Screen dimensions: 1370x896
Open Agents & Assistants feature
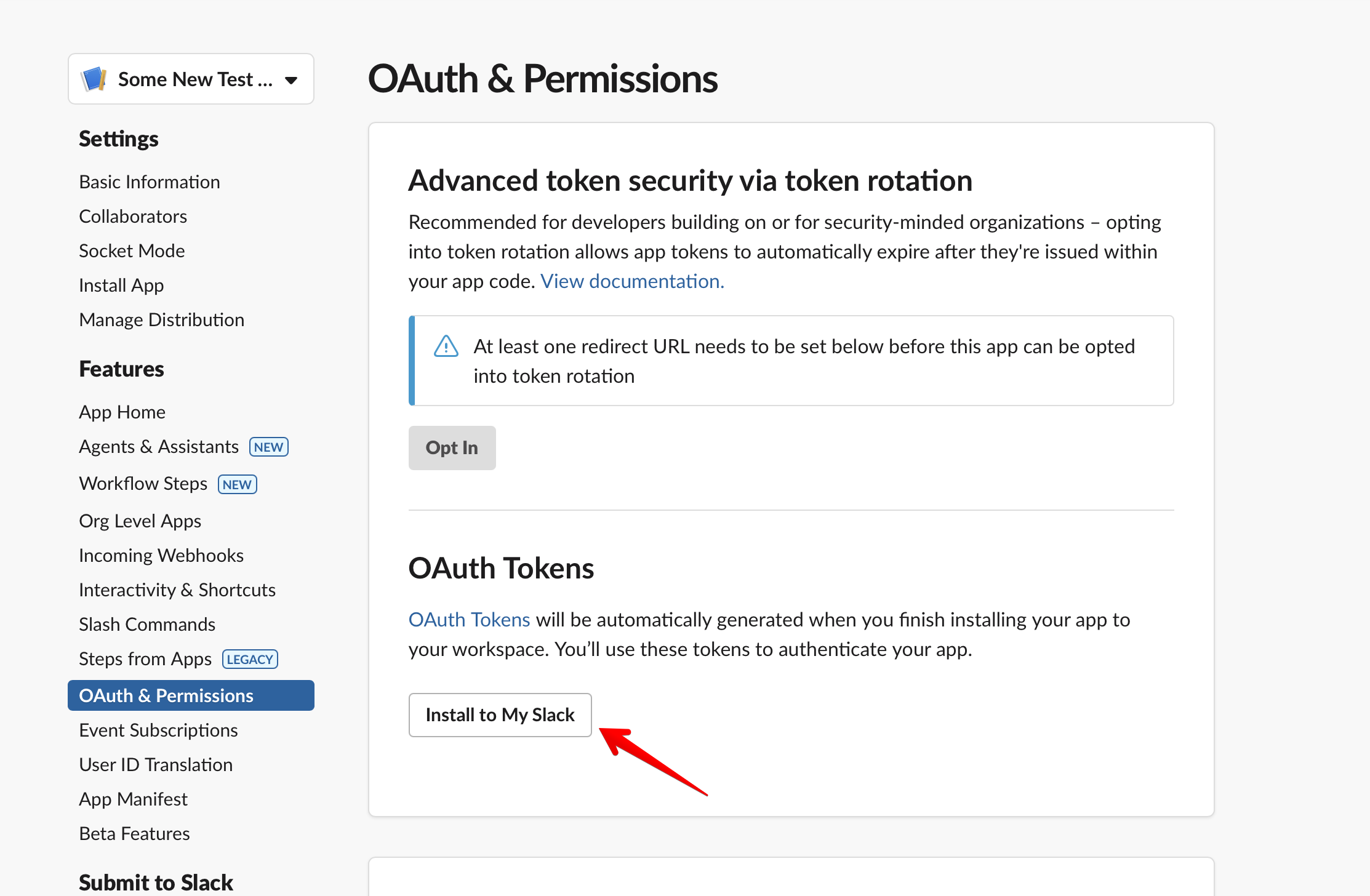pyautogui.click(x=159, y=447)
